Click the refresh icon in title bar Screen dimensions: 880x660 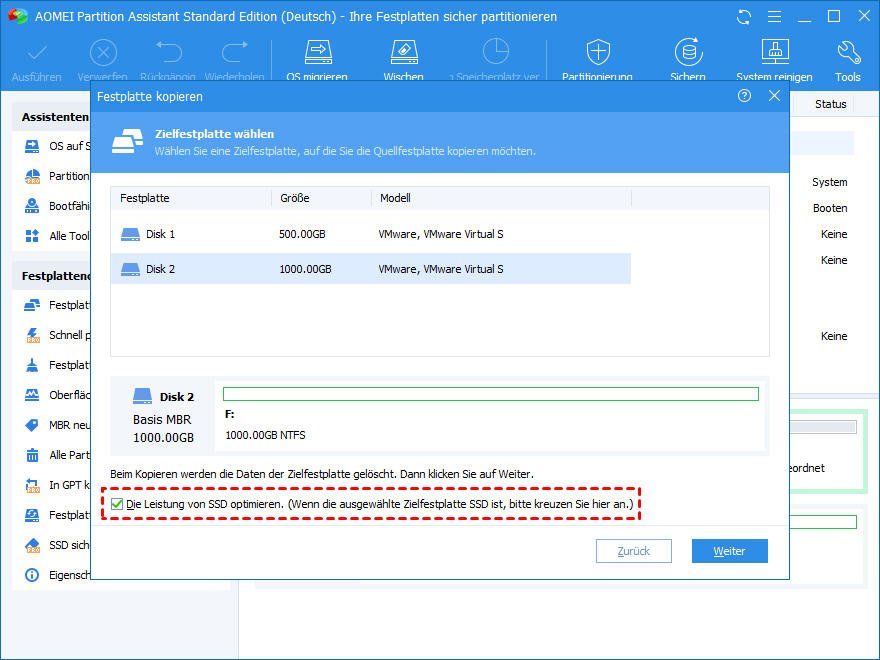744,17
